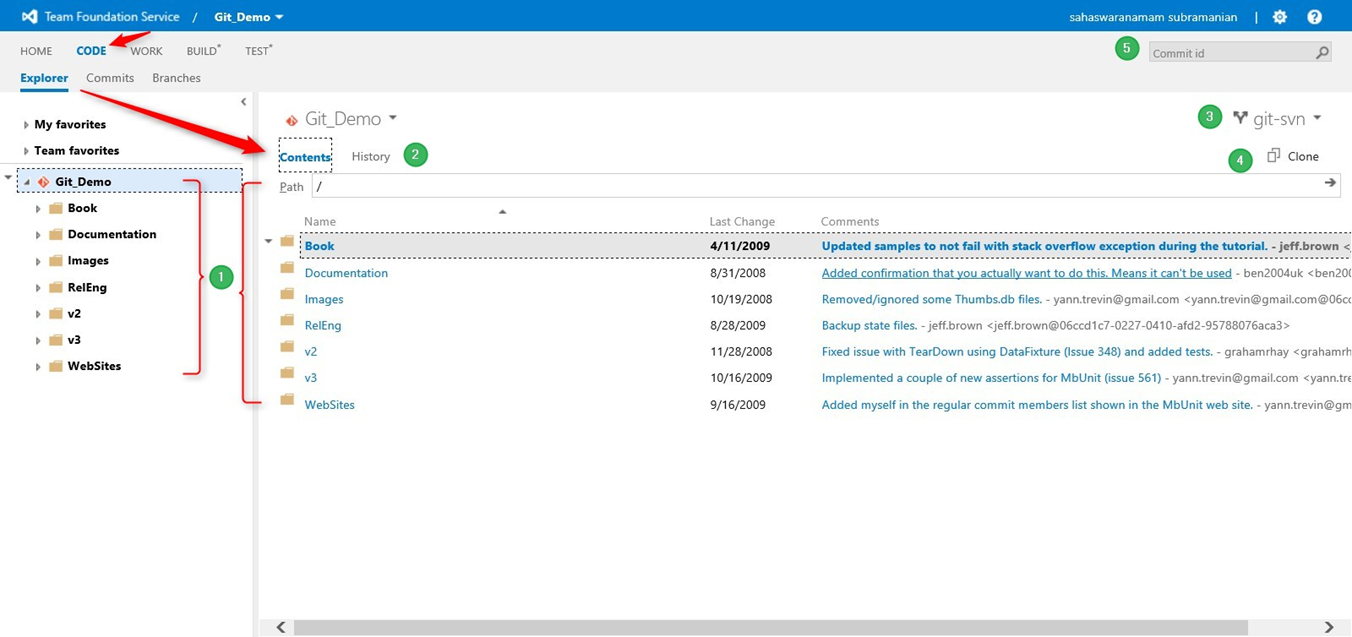Image resolution: width=1352 pixels, height=637 pixels.
Task: Expand the RelEng folder tree arrow
Action: [x=38, y=288]
